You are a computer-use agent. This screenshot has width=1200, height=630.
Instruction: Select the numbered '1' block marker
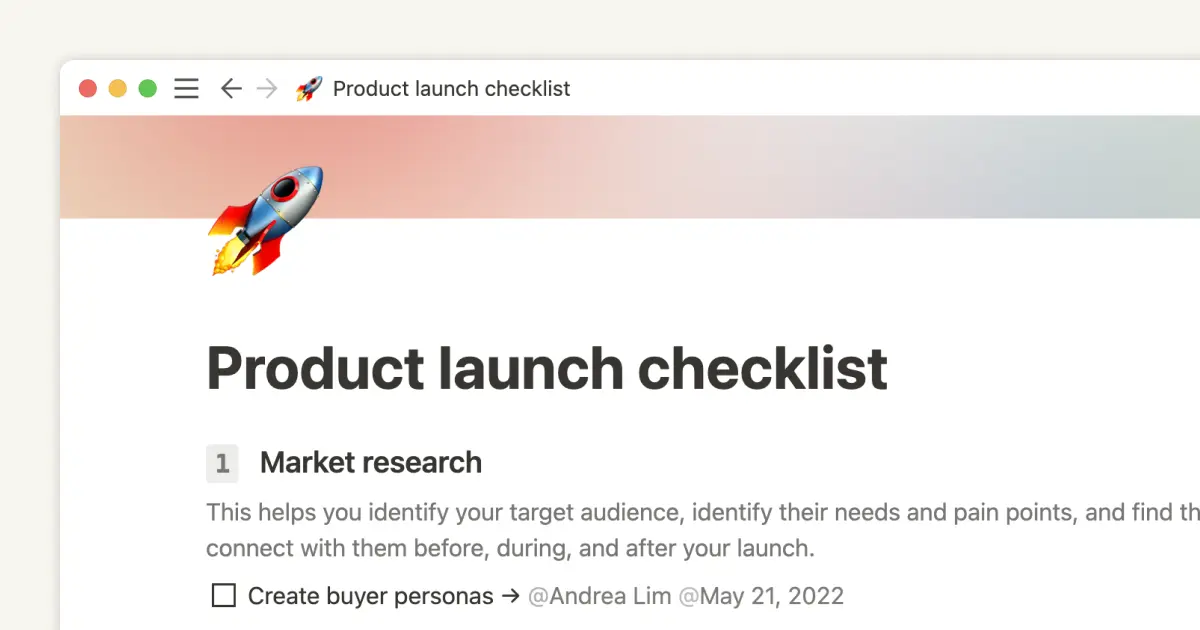tap(222, 463)
